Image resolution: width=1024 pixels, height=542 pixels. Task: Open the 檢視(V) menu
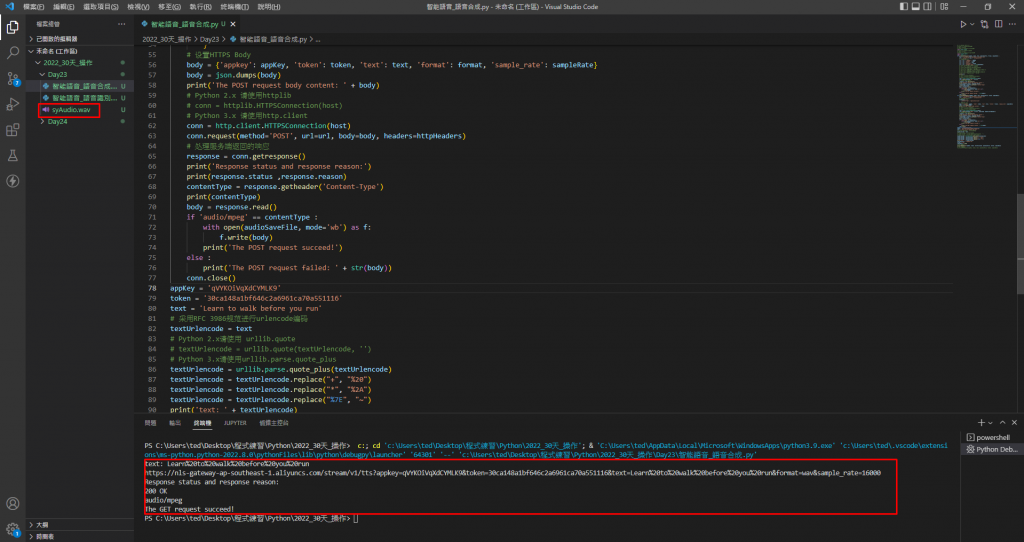click(138, 7)
